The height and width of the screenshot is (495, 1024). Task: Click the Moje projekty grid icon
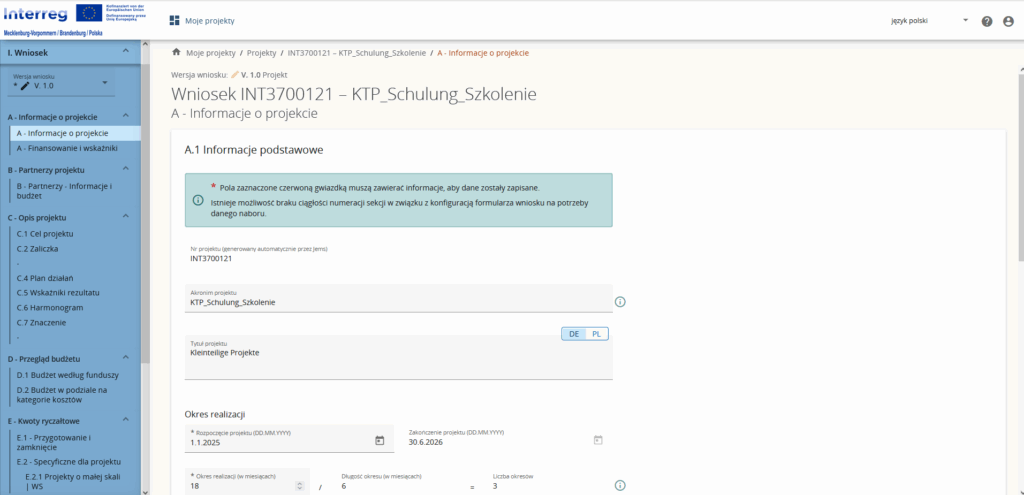(x=175, y=21)
